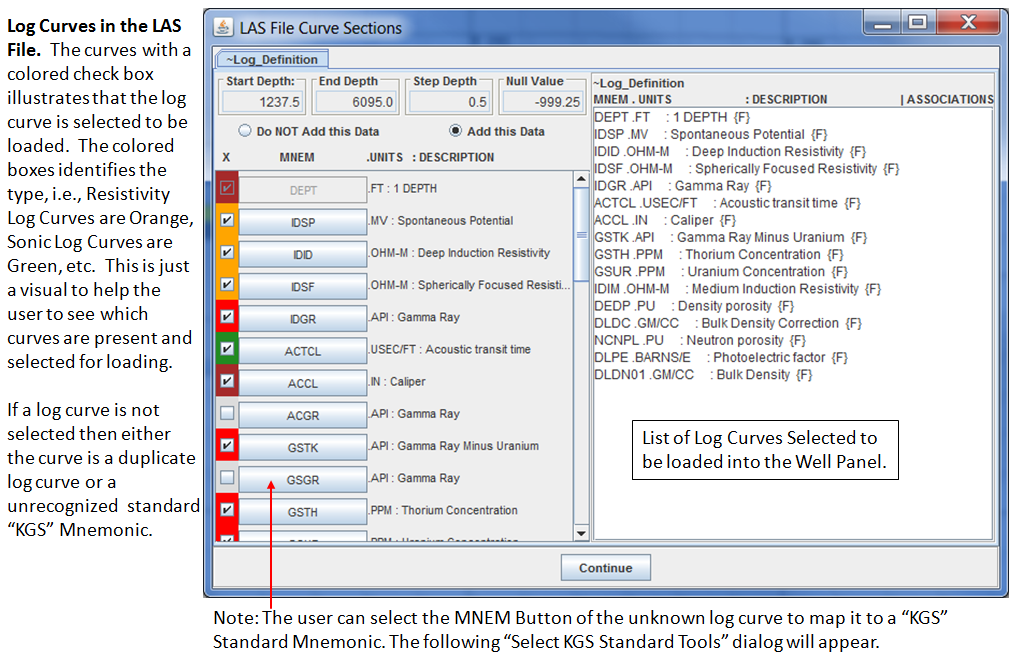This screenshot has width=1015, height=666.
Task: Select 'ACCL .IN : Caliper {F}' line
Action: (x=665, y=220)
